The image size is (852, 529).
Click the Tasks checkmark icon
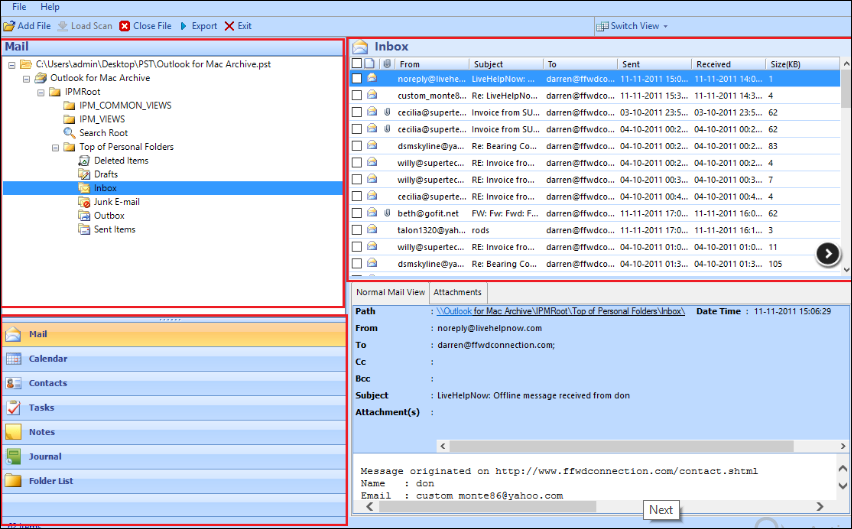13,408
